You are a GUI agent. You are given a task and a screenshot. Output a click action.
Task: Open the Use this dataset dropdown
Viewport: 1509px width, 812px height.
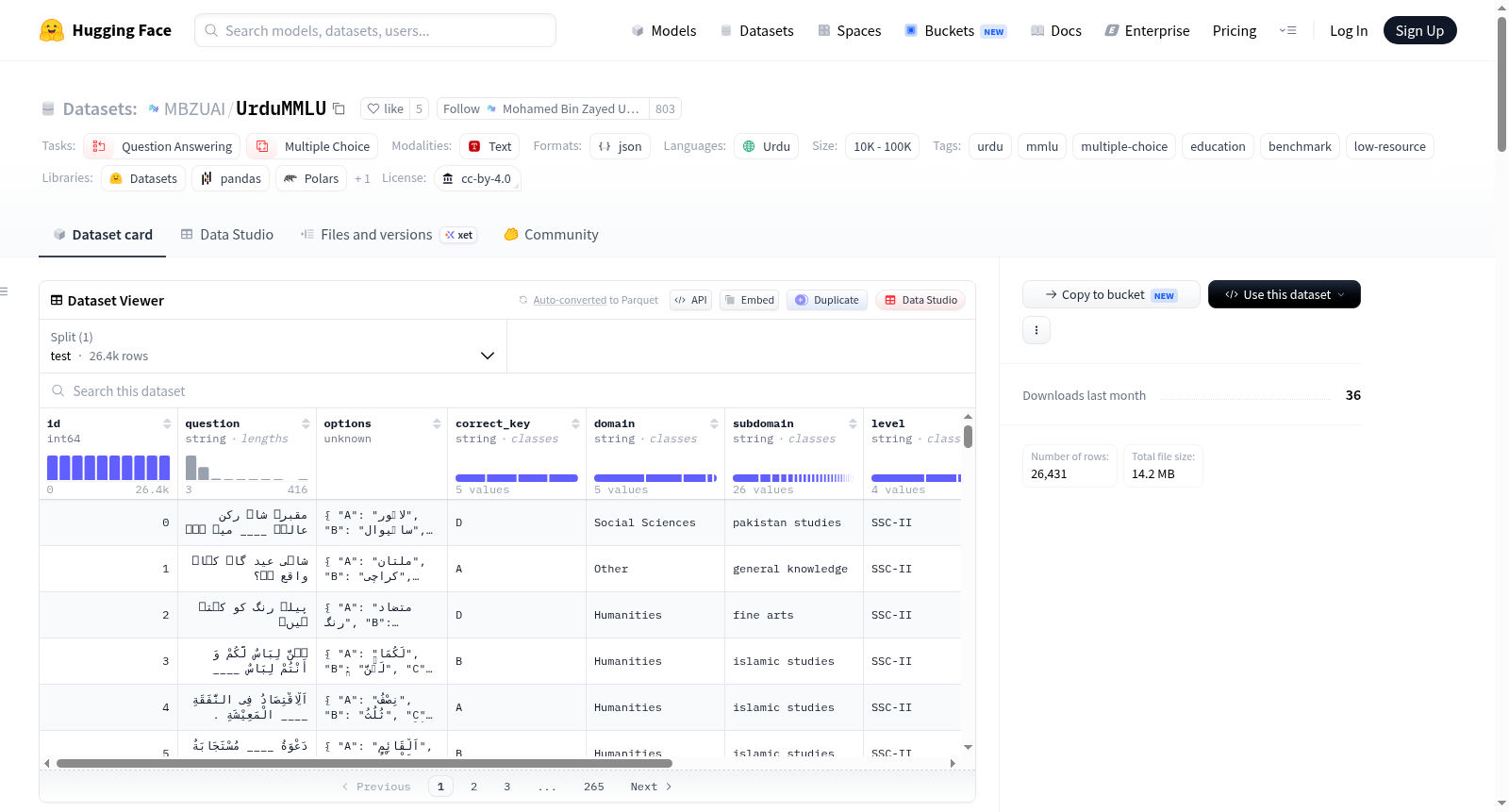tap(1285, 294)
